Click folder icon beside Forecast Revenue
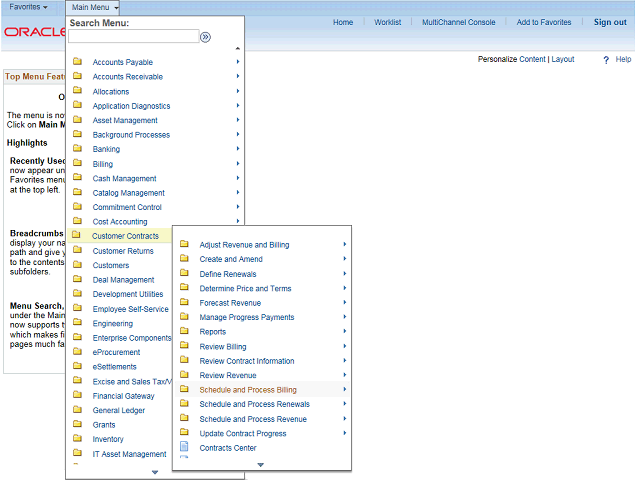Viewport: 640px width, 480px height. click(184, 303)
